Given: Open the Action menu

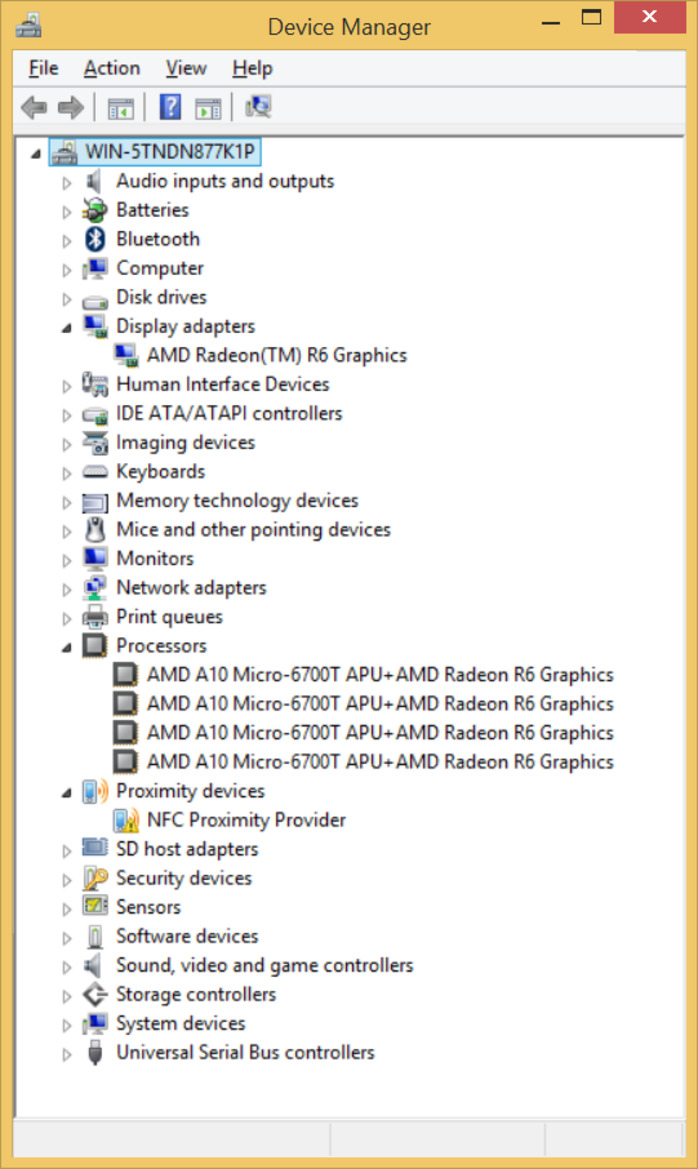Looking at the screenshot, I should point(112,69).
